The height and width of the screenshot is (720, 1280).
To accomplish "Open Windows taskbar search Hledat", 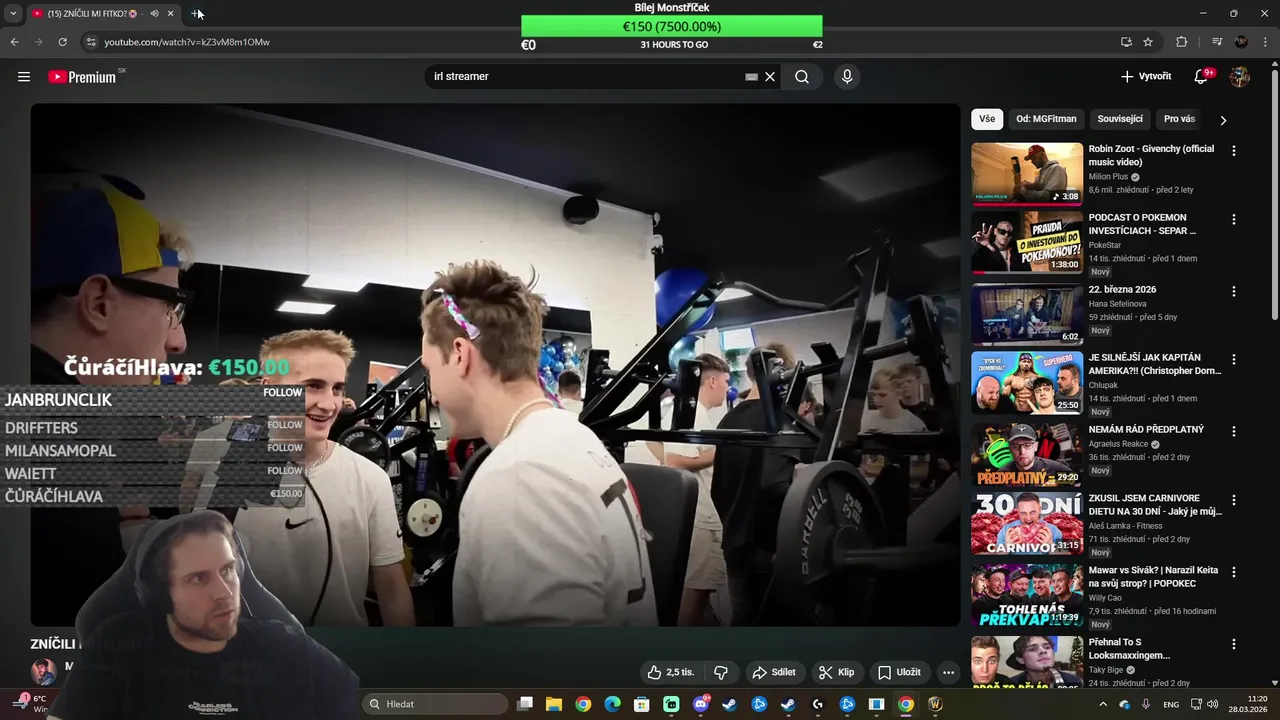I will pyautogui.click(x=434, y=704).
